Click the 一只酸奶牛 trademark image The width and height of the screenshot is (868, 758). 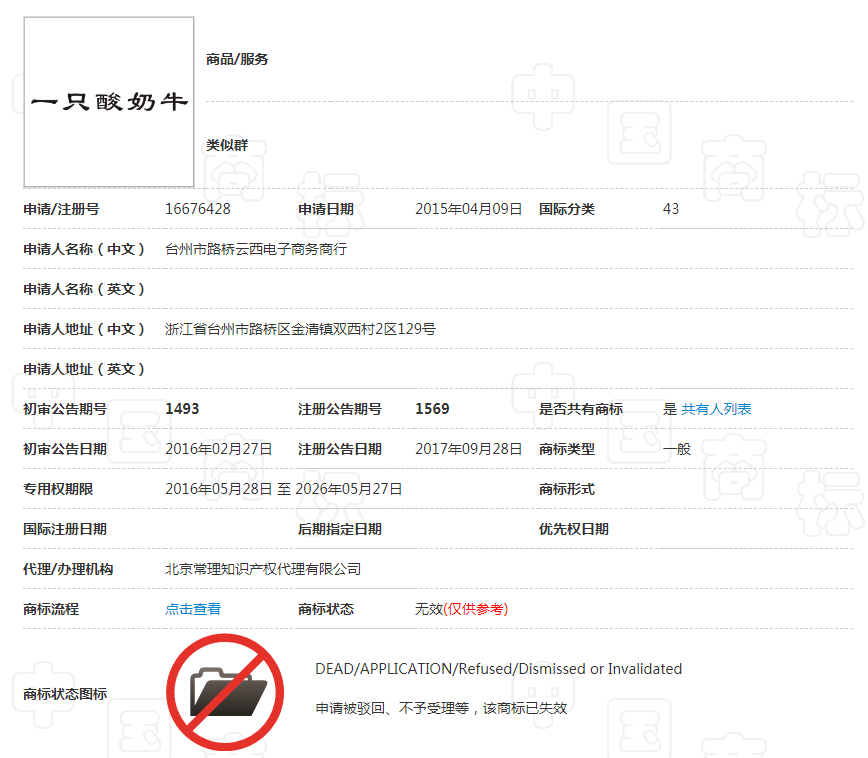[109, 102]
